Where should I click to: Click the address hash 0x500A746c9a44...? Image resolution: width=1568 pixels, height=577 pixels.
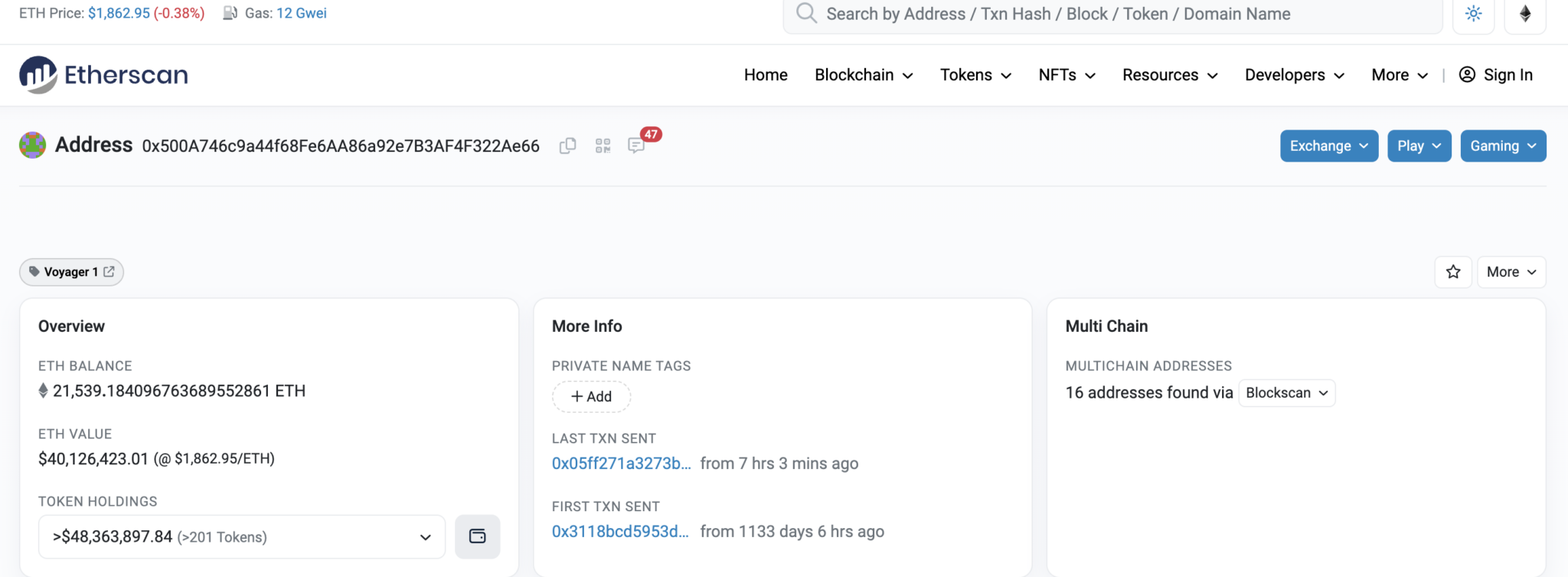pos(341,146)
